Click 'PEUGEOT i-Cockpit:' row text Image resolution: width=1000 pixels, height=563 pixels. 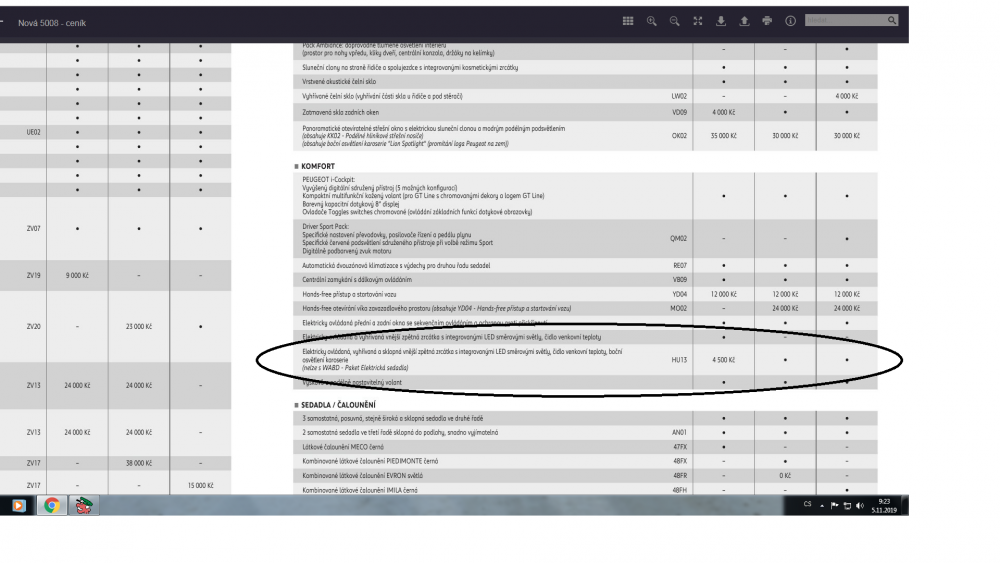click(328, 180)
